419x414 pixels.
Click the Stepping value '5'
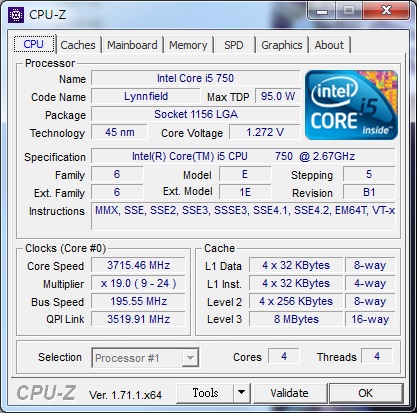pyautogui.click(x=369, y=174)
